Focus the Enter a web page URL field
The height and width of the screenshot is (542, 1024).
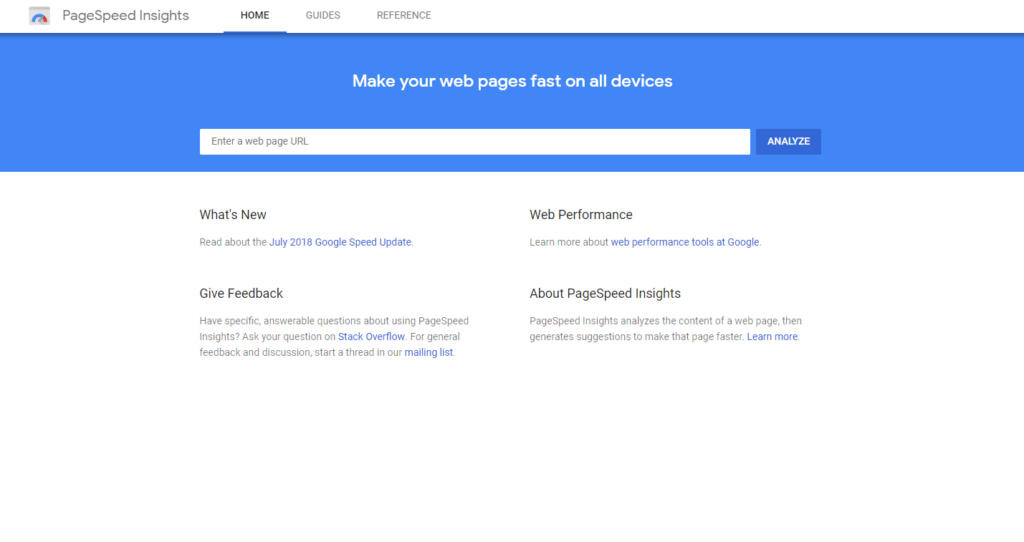(x=475, y=142)
